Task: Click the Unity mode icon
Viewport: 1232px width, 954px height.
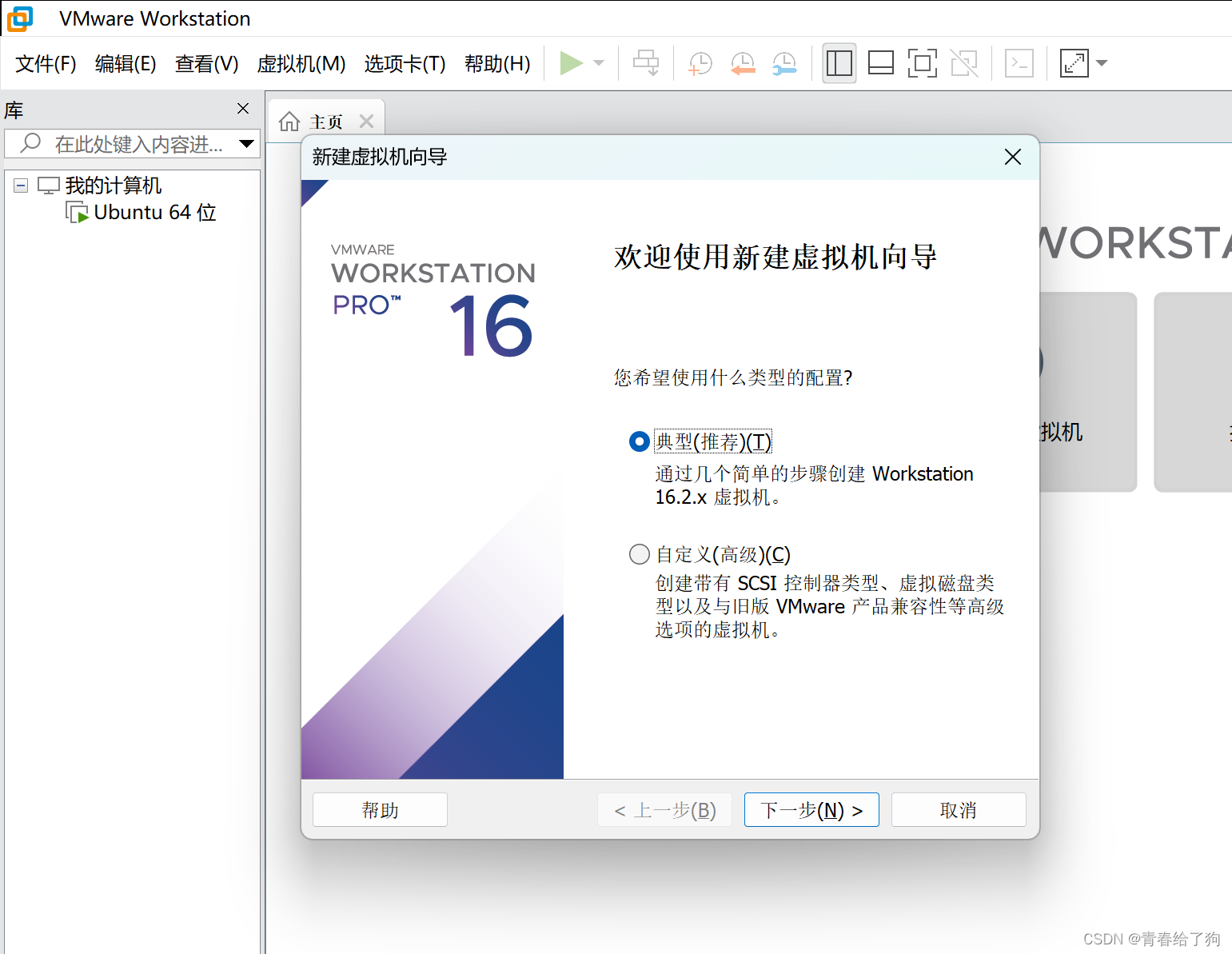Action: point(964,63)
